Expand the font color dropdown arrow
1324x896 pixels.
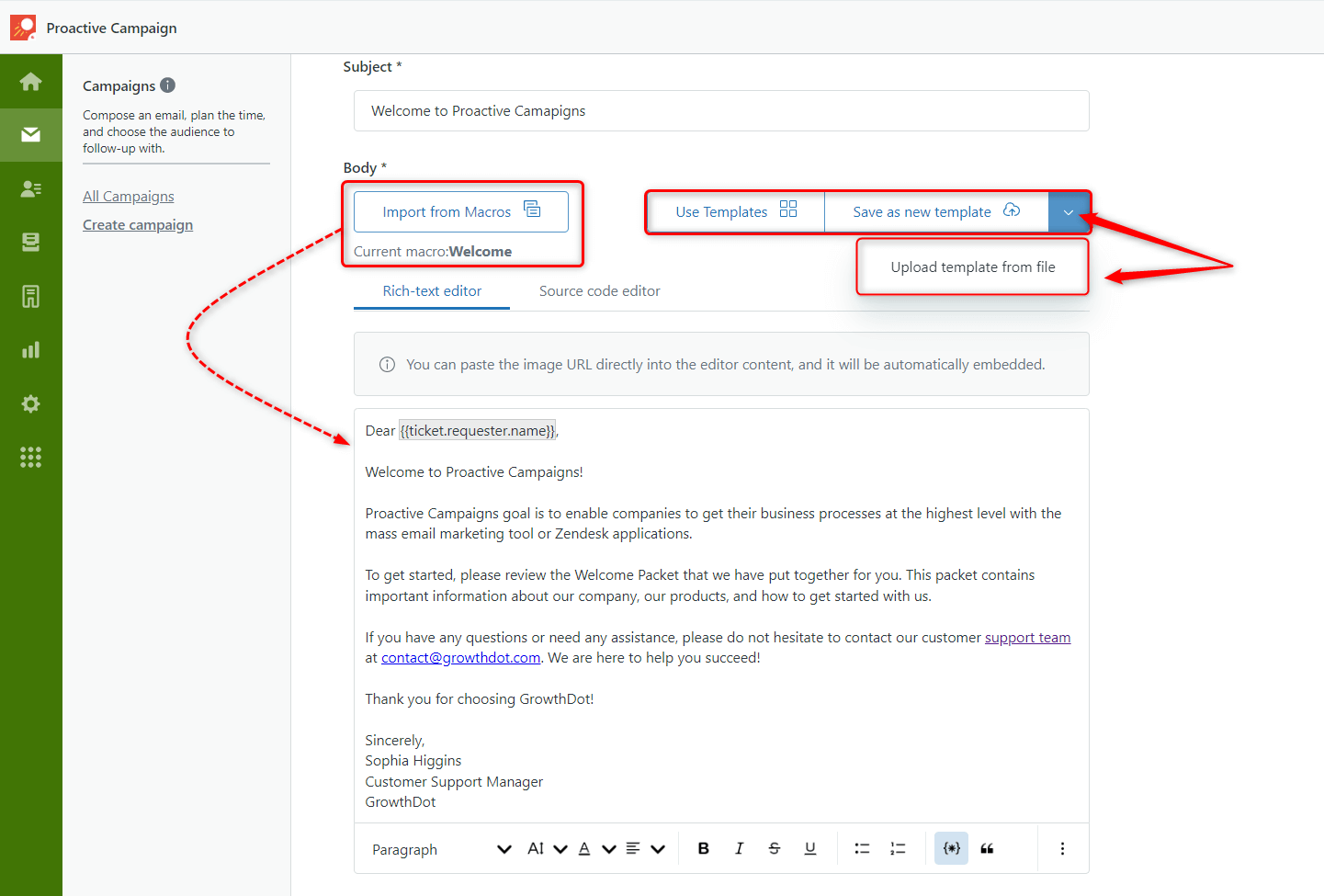[609, 849]
